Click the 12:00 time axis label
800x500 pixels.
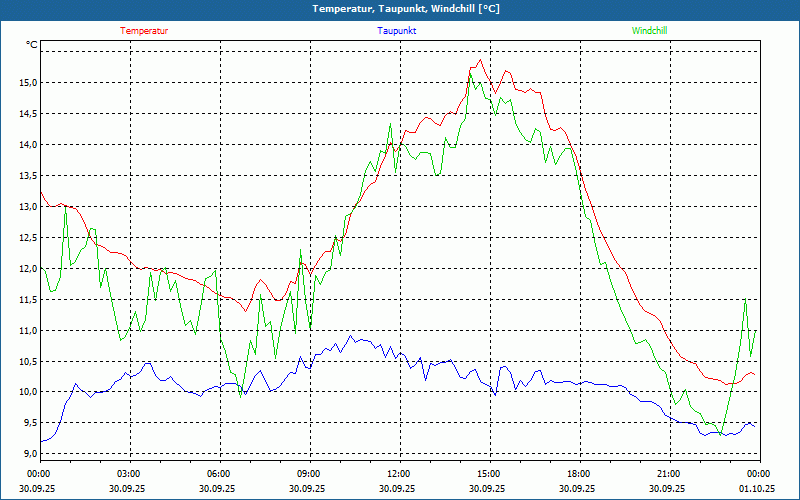tap(399, 473)
